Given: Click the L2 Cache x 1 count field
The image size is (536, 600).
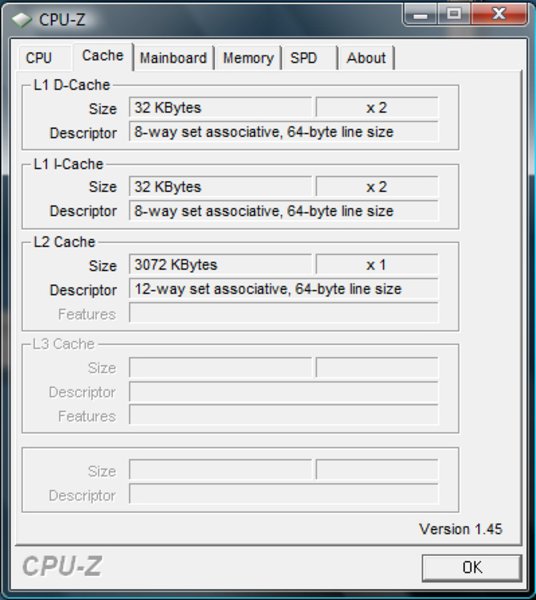Looking at the screenshot, I should [x=377, y=265].
